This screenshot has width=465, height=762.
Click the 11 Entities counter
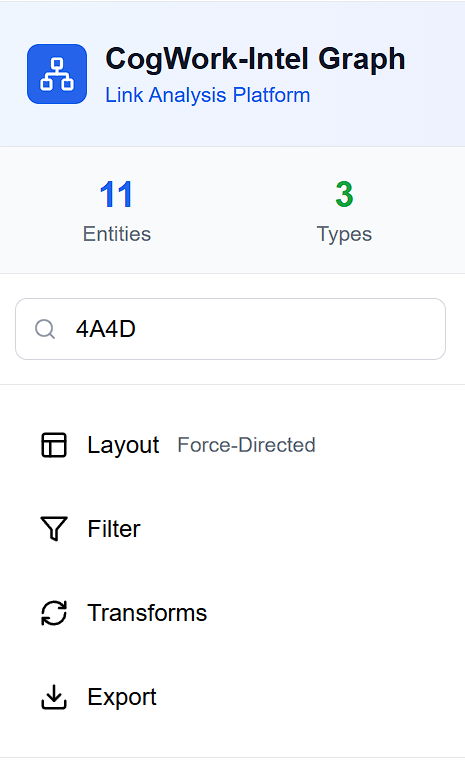pos(117,210)
